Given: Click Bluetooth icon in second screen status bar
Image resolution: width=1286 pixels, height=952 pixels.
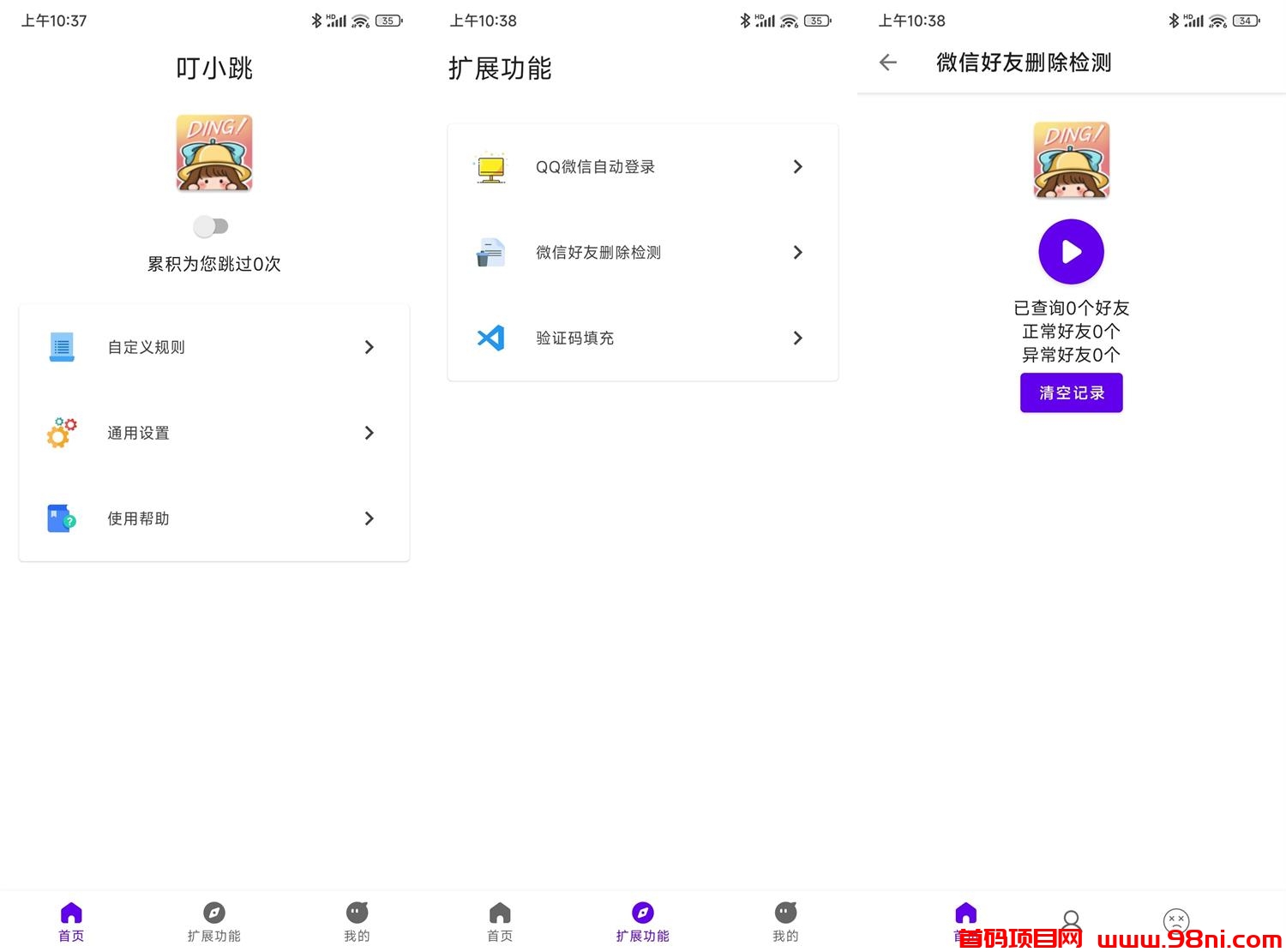Looking at the screenshot, I should pyautogui.click(x=745, y=21).
